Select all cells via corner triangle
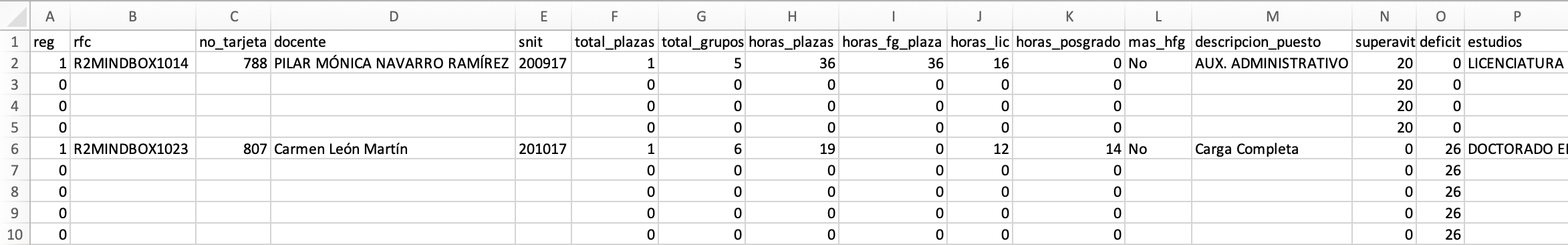This screenshot has height=245, width=1568. click(15, 16)
